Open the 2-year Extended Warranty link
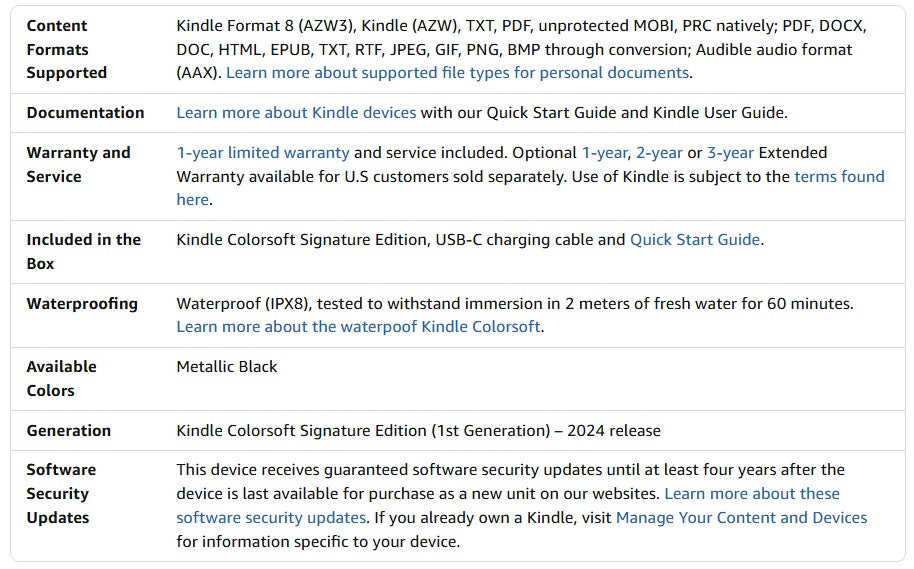914x569 pixels. pos(659,153)
